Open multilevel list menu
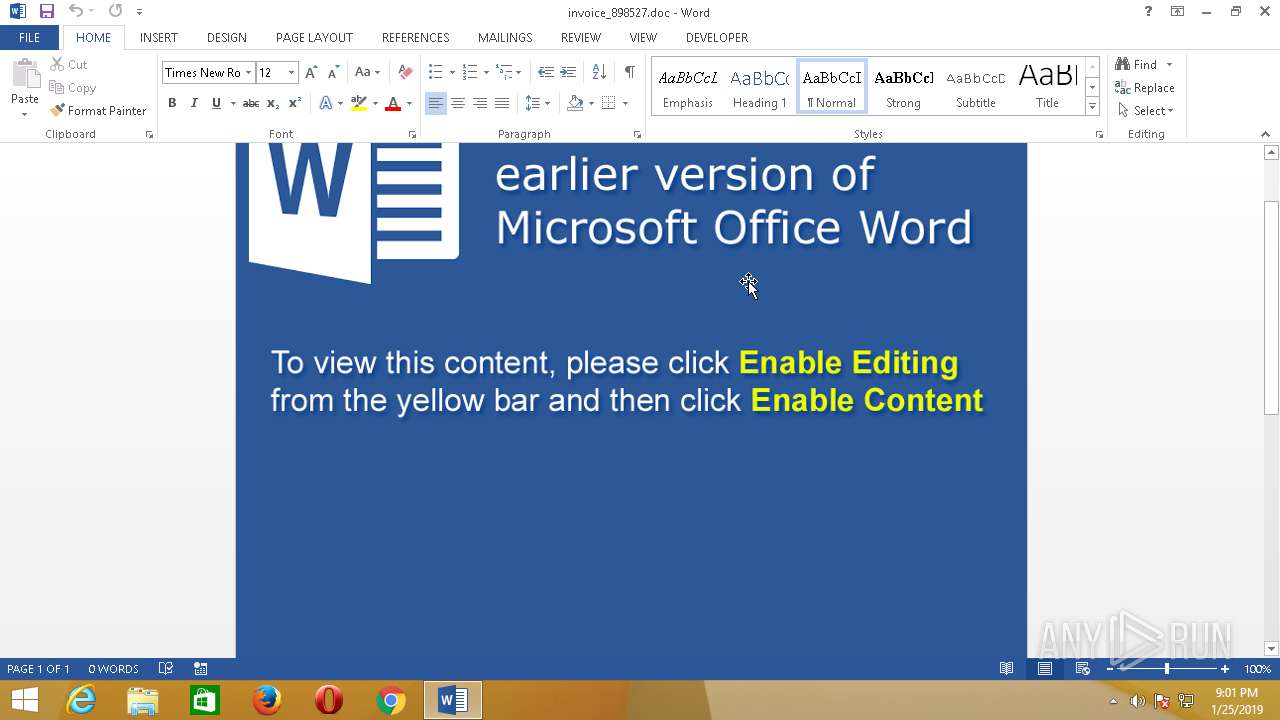Image resolution: width=1280 pixels, height=720 pixels. 506,72
